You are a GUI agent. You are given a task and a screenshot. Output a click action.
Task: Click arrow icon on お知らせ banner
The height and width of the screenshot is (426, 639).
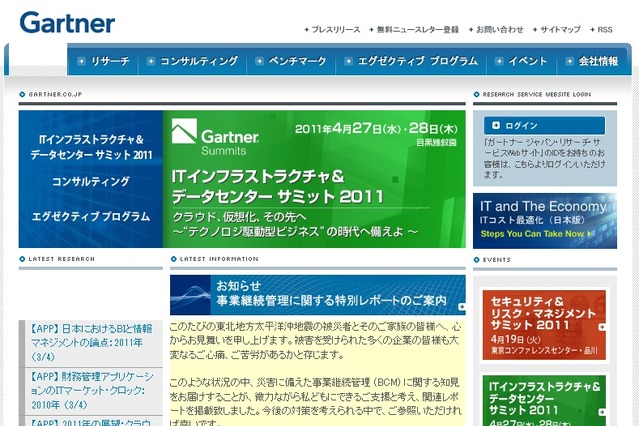[x=461, y=307]
